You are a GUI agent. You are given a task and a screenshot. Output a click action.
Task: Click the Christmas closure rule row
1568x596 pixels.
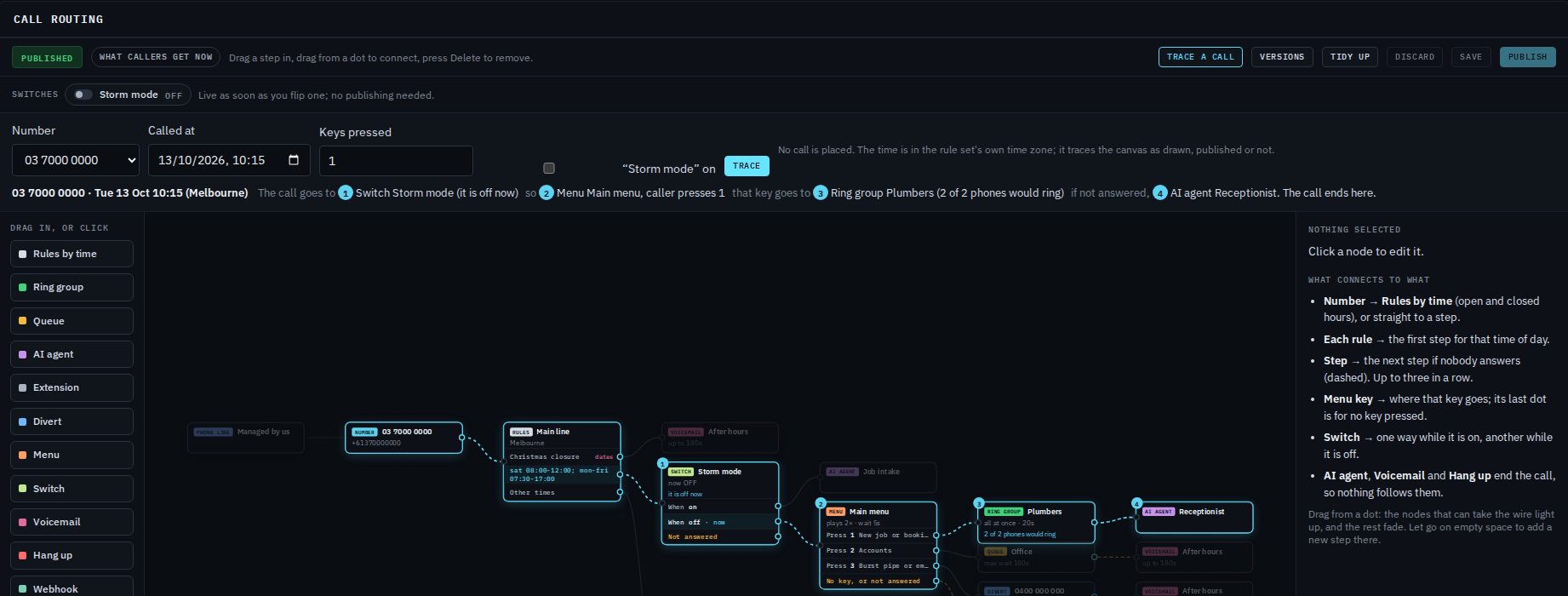coord(562,457)
